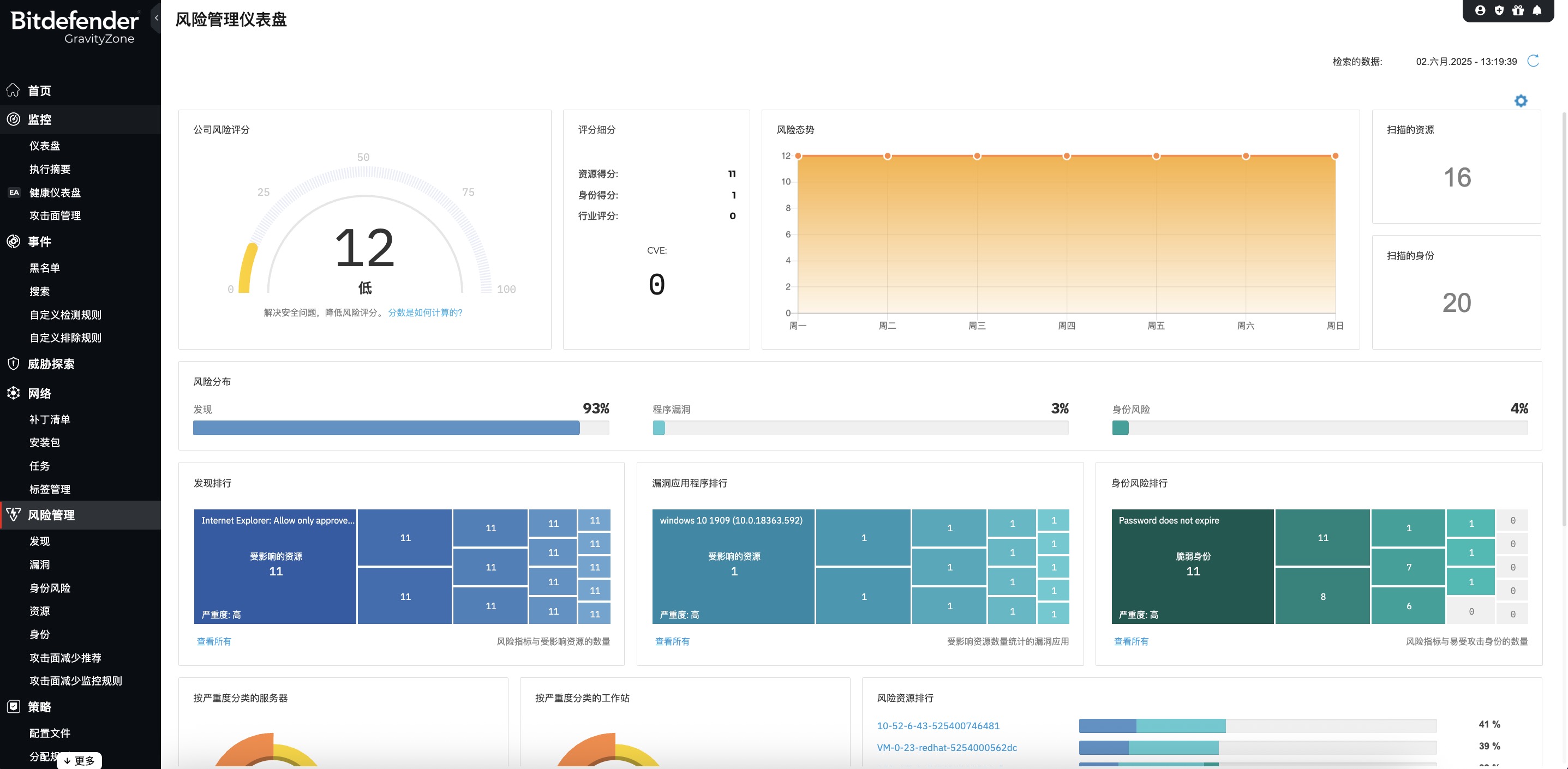Click 分数是如何计算的? link
The image size is (1568, 769).
click(x=425, y=313)
